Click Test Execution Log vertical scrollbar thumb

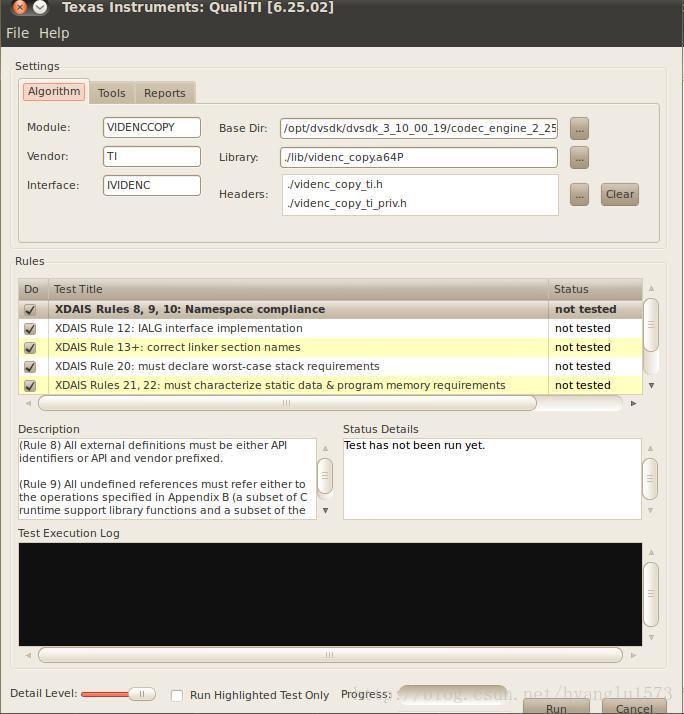click(x=651, y=594)
